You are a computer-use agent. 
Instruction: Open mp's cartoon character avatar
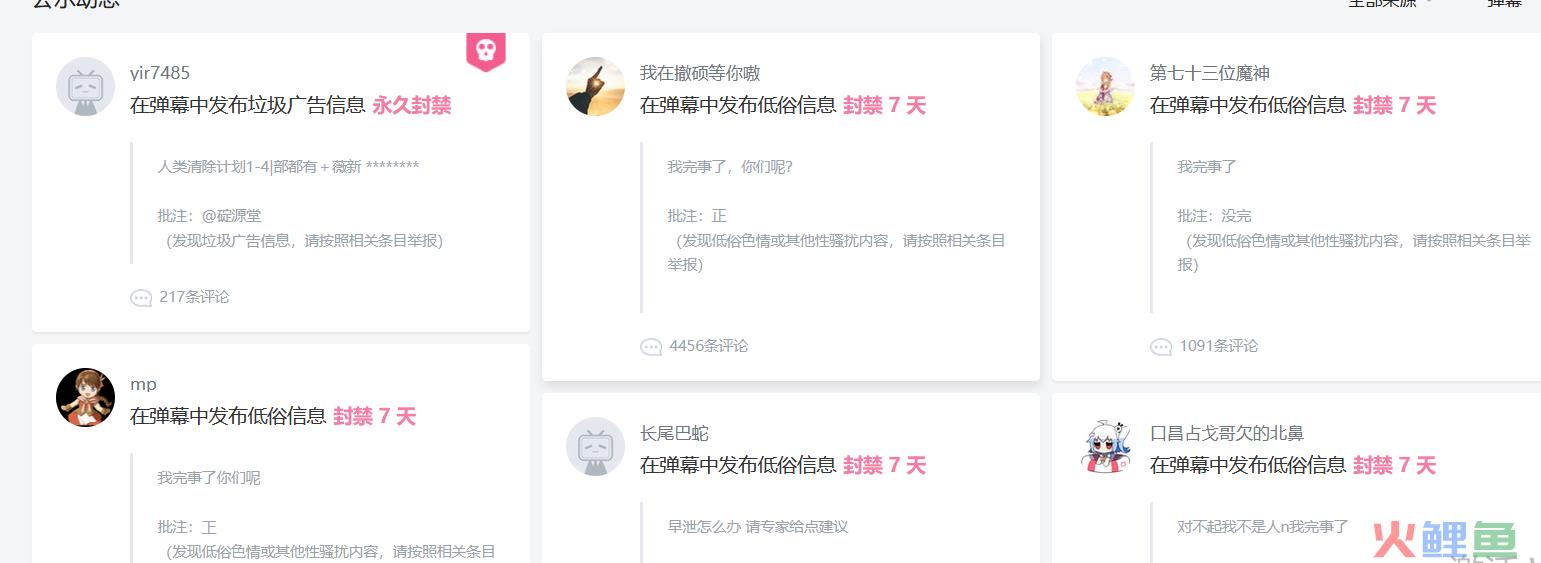[x=85, y=397]
